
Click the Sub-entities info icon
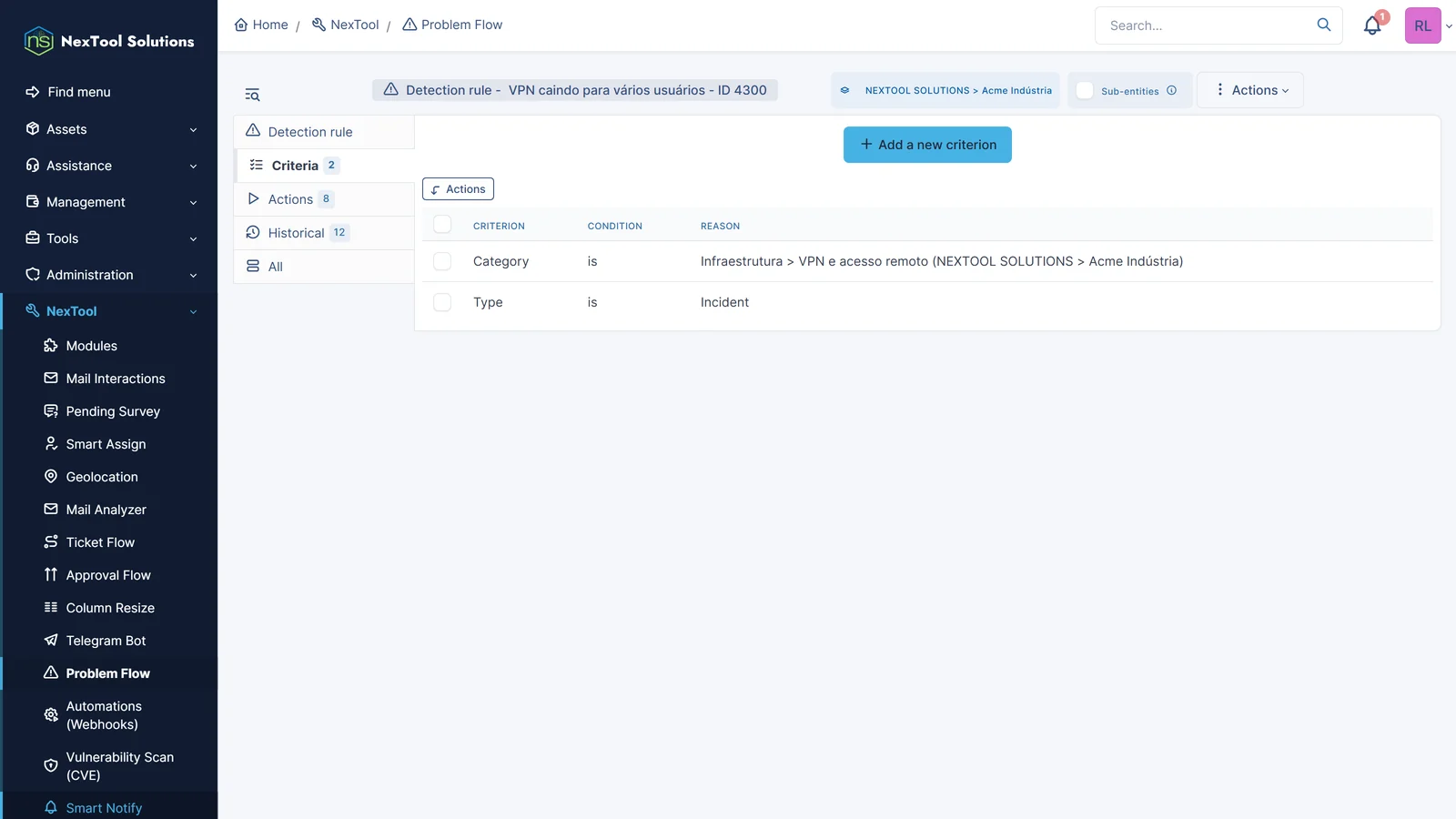pyautogui.click(x=1171, y=90)
